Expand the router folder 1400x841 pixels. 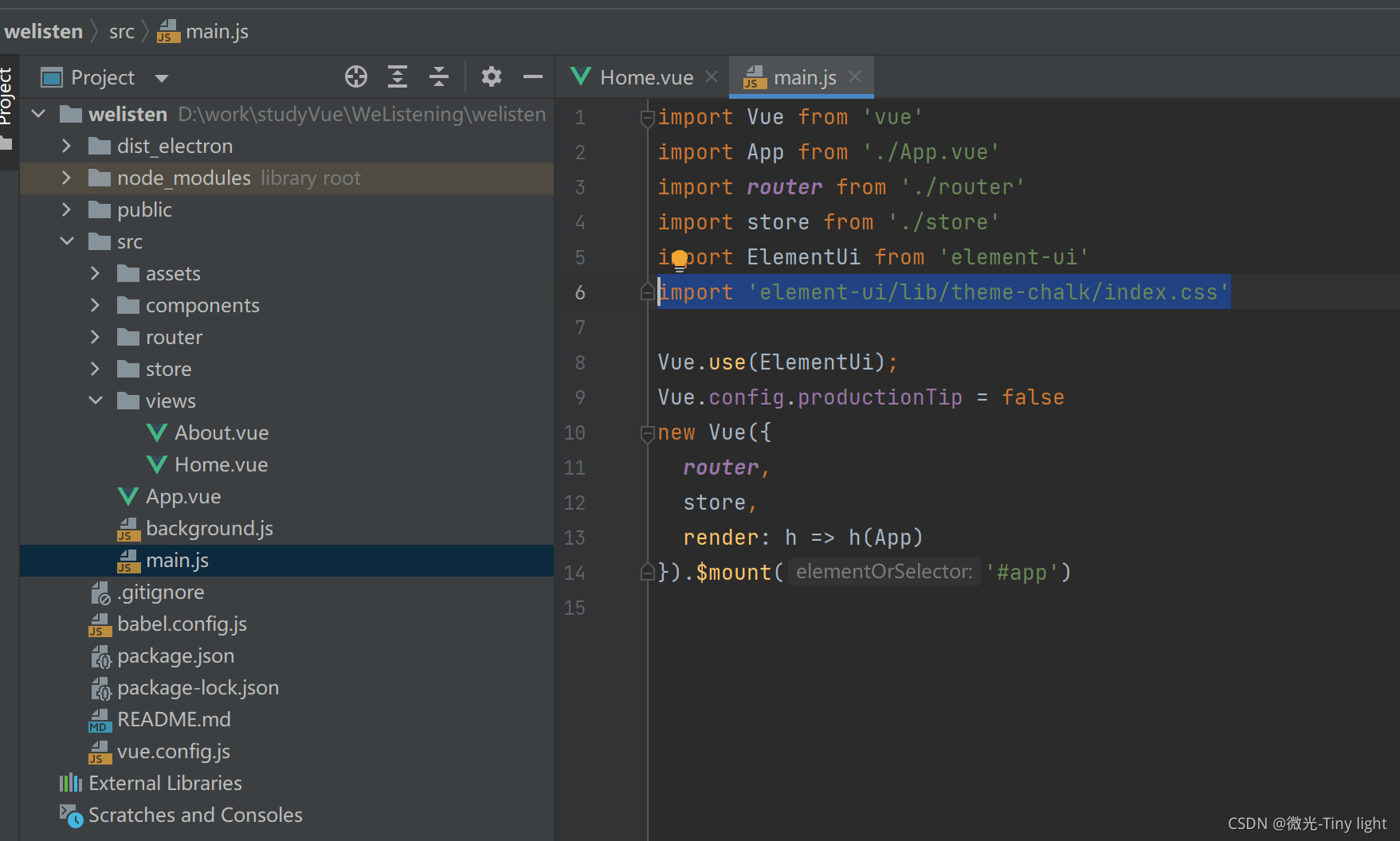point(96,337)
